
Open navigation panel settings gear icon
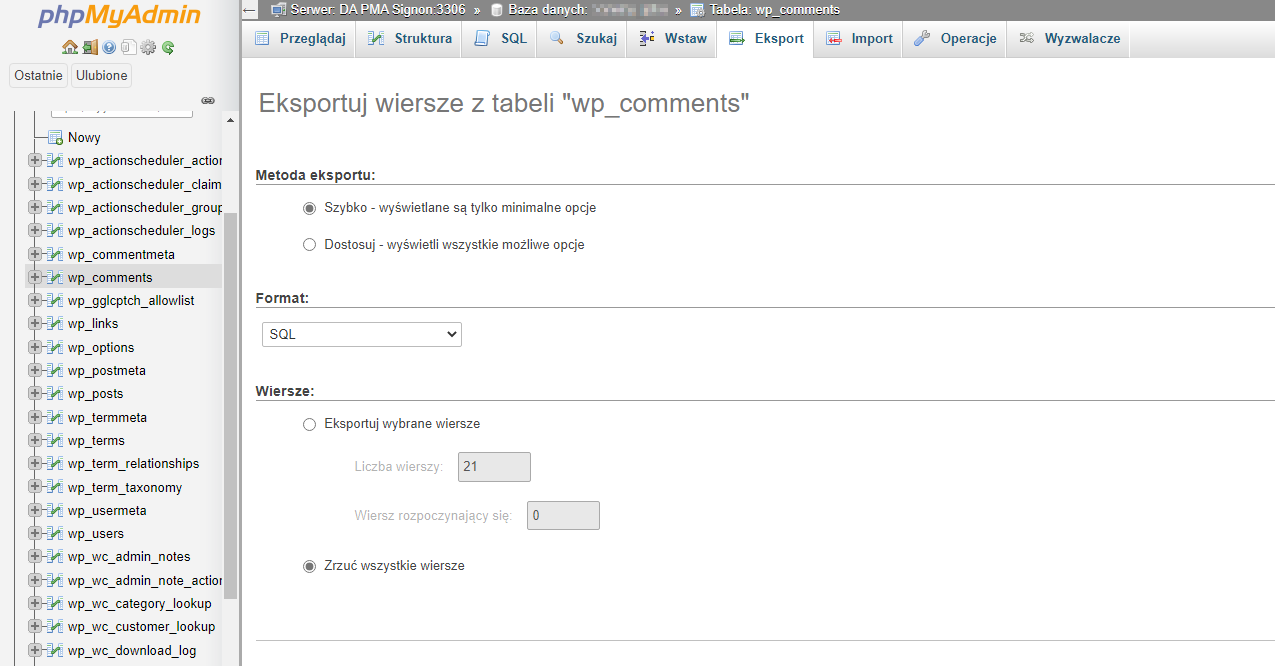point(148,47)
